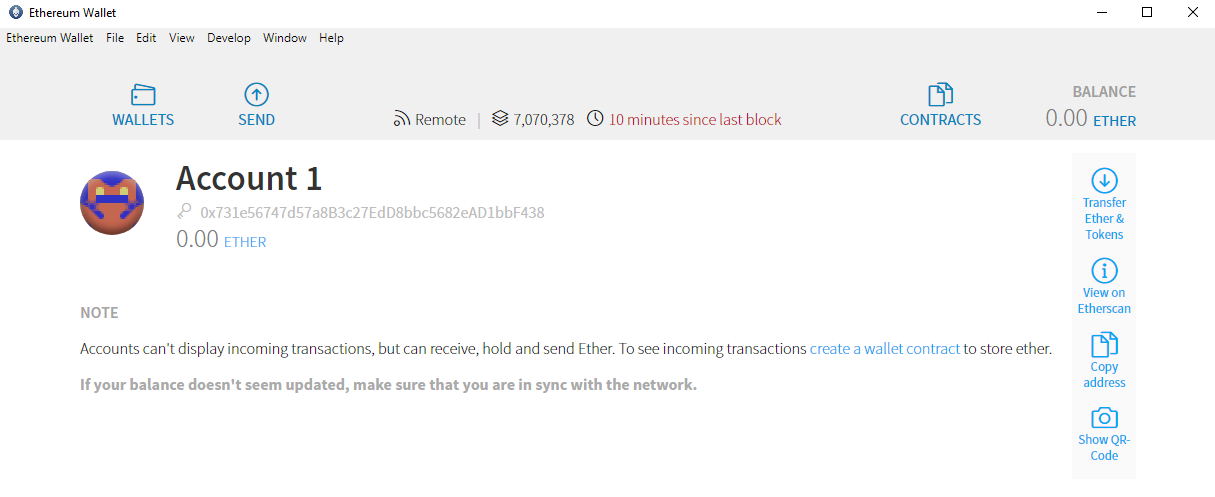The height and width of the screenshot is (497, 1215).
Task: Click the Transfer Ether & Tokens label
Action: click(x=1104, y=219)
